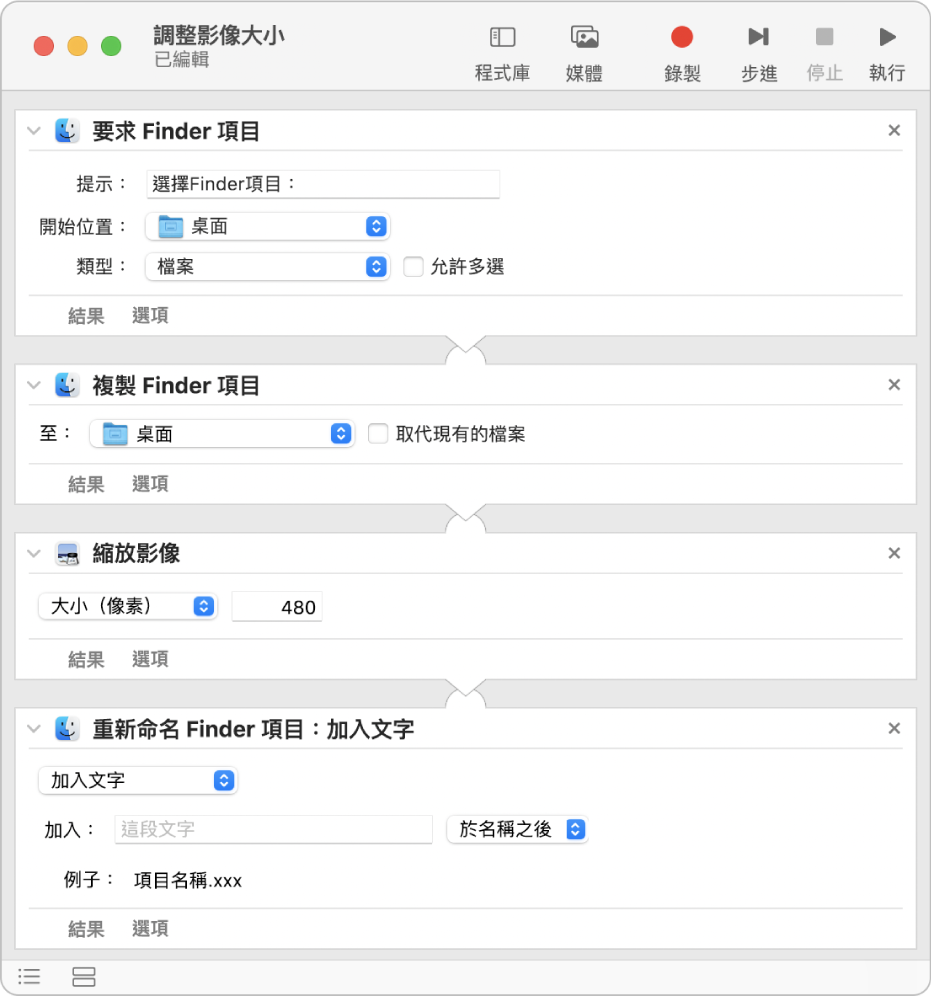
Task: Open the 於名稱之後 position dropdown
Action: pyautogui.click(x=516, y=829)
